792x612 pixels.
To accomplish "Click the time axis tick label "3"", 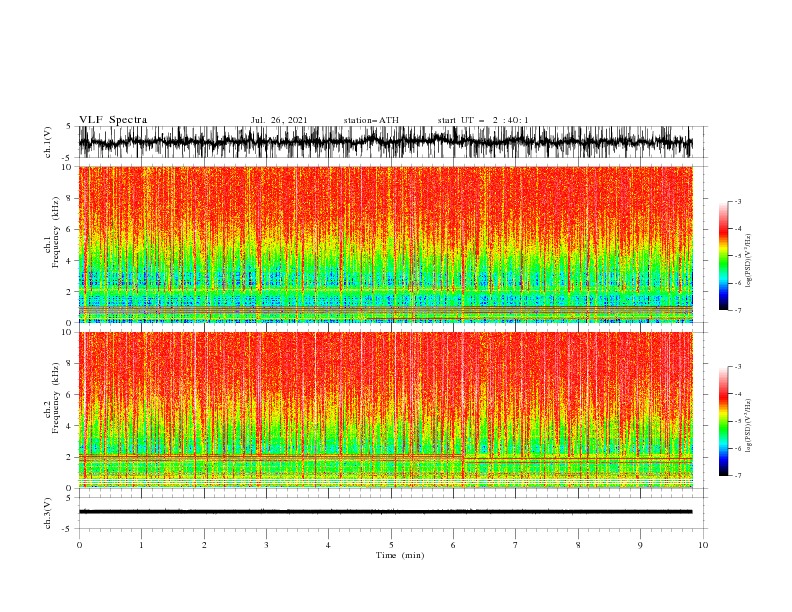I will point(266,545).
